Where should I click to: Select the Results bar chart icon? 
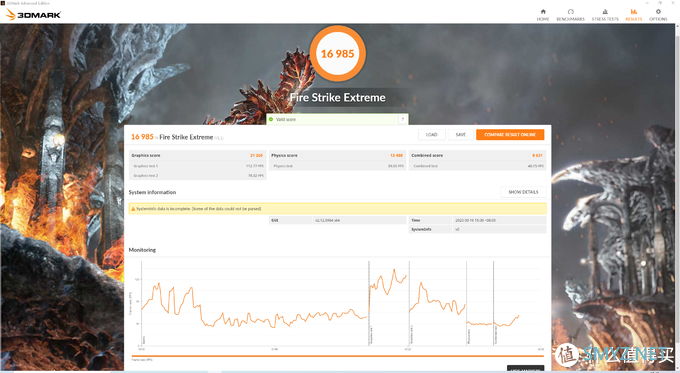pyautogui.click(x=634, y=12)
